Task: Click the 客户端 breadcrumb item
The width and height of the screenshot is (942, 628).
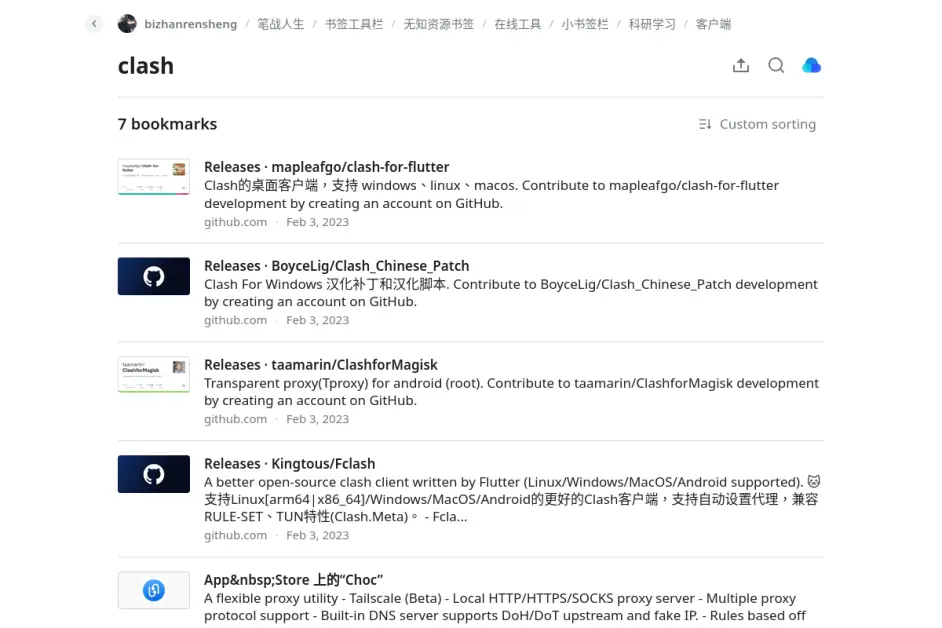Action: click(713, 24)
